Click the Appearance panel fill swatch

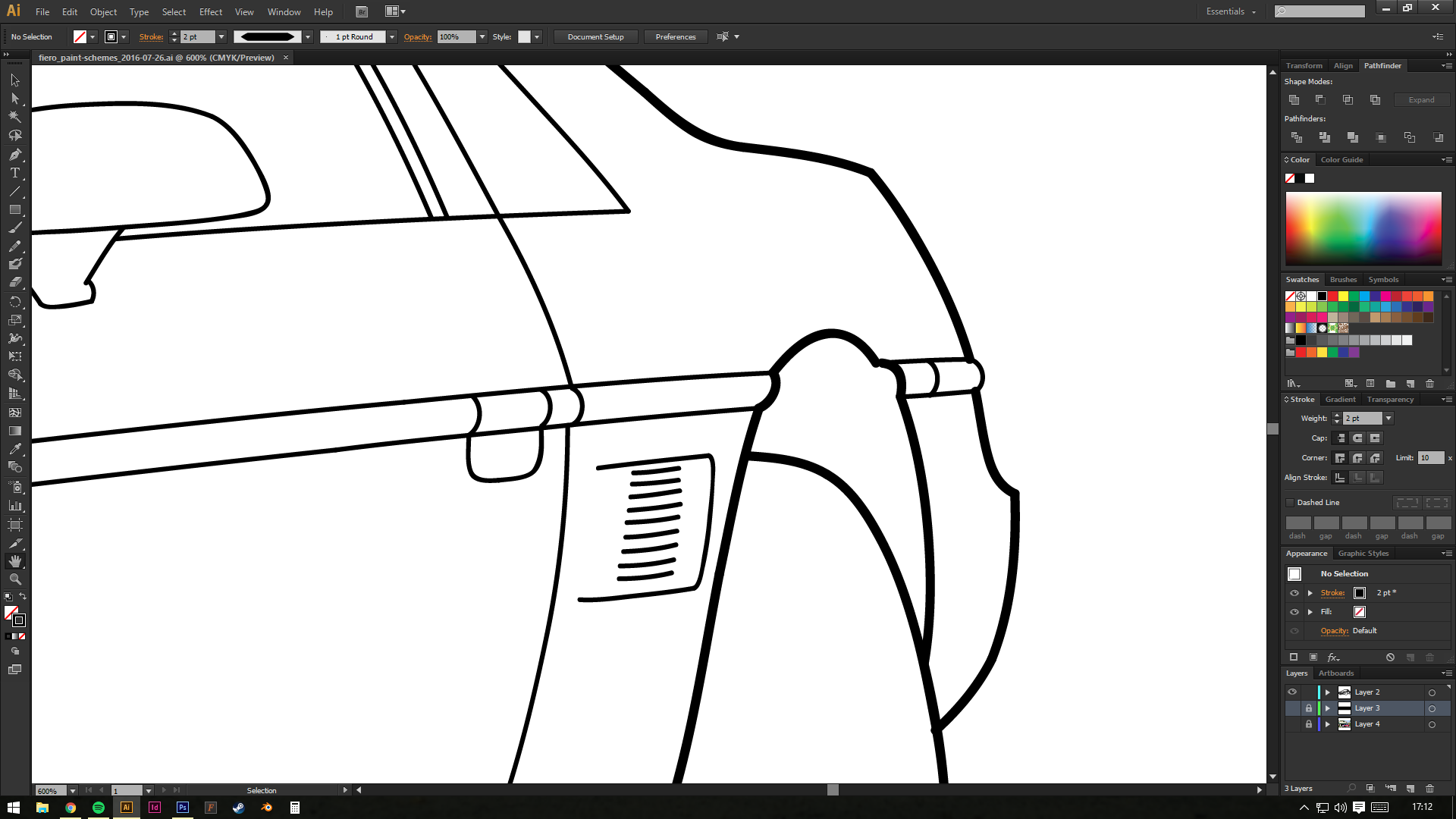pyautogui.click(x=1360, y=612)
